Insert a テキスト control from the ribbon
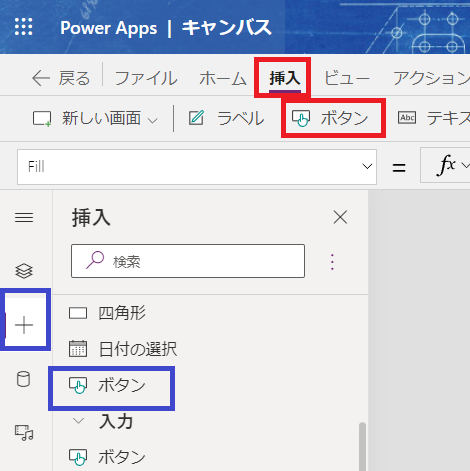Viewport: 470px width, 471px height. [x=433, y=118]
